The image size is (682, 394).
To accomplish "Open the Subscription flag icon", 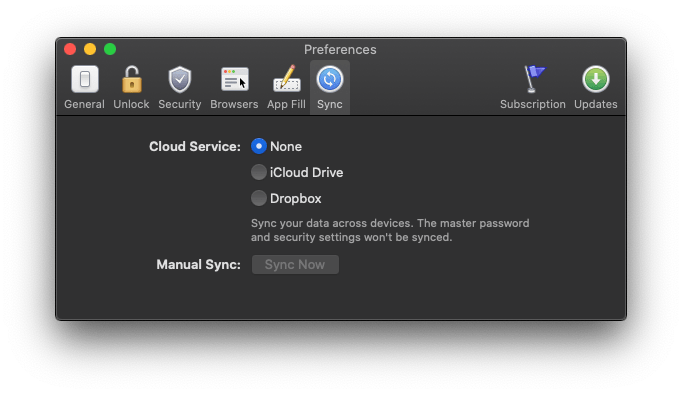I will click(x=533, y=79).
